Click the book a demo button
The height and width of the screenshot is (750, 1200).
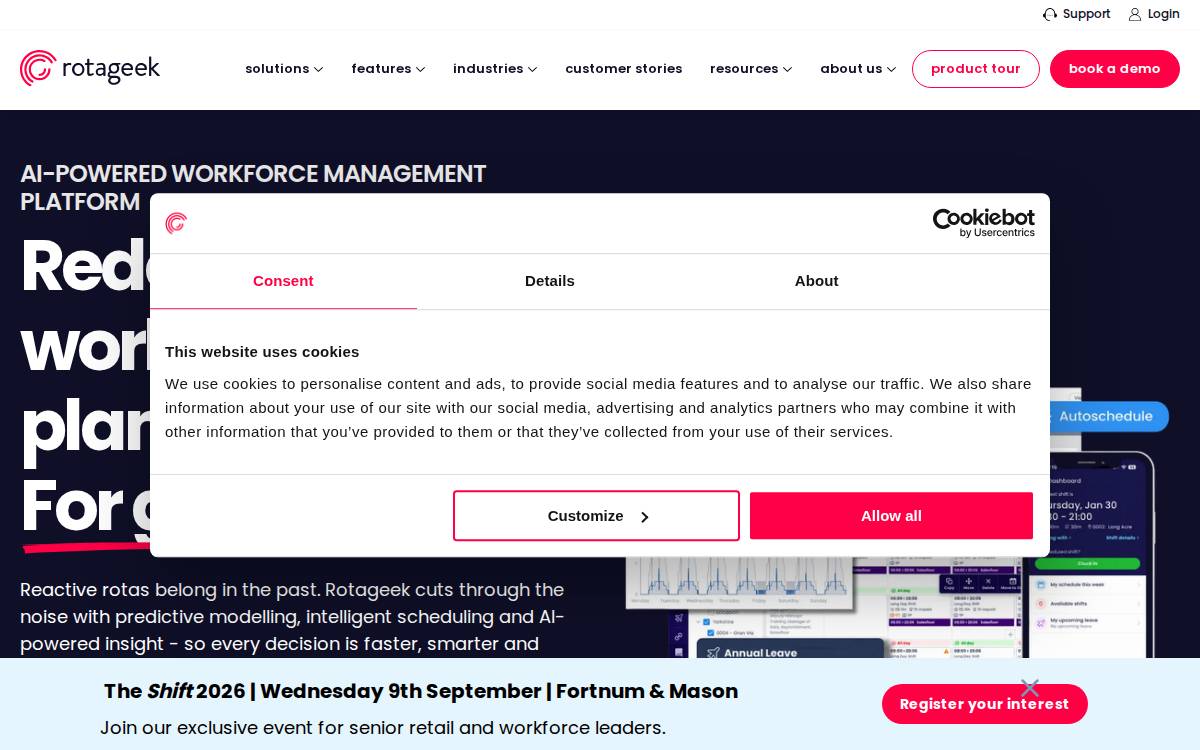(1115, 69)
